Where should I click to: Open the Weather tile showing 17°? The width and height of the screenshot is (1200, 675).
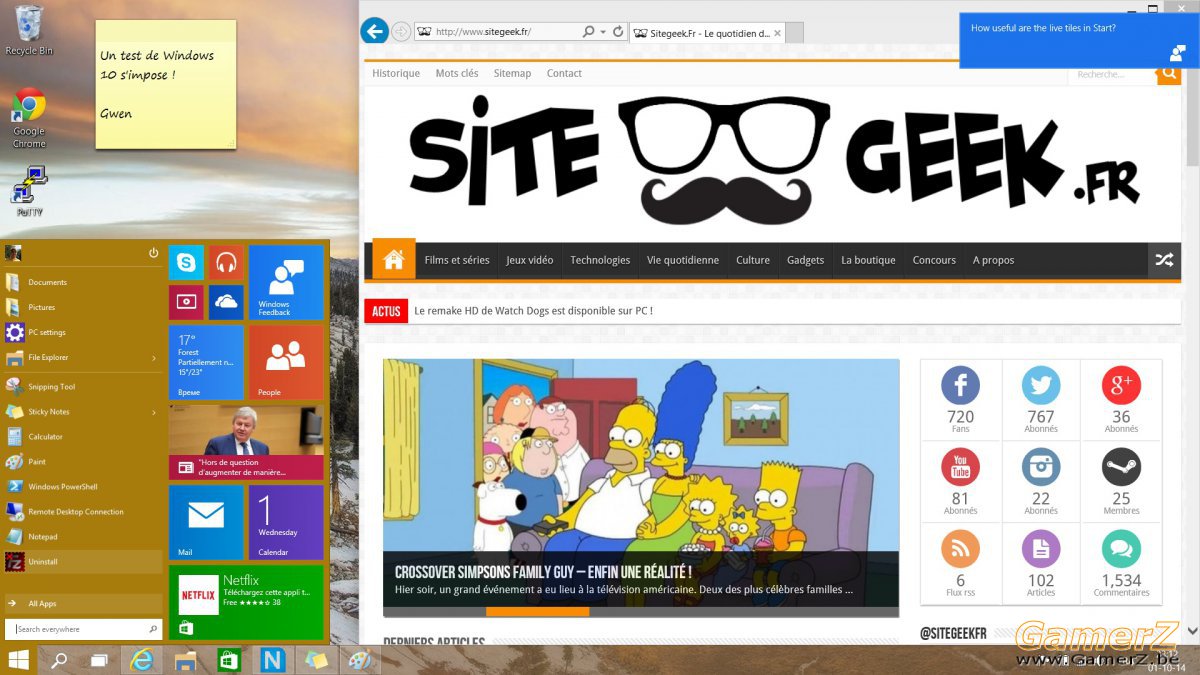[206, 362]
